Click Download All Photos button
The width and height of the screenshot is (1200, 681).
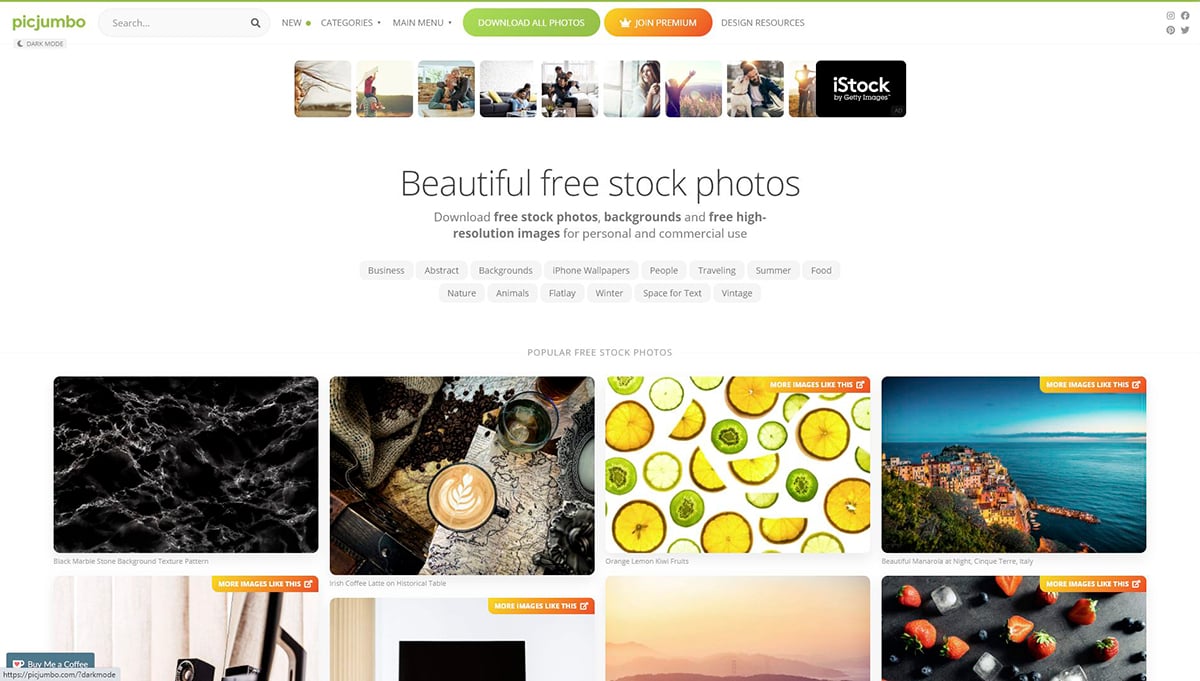click(x=531, y=22)
